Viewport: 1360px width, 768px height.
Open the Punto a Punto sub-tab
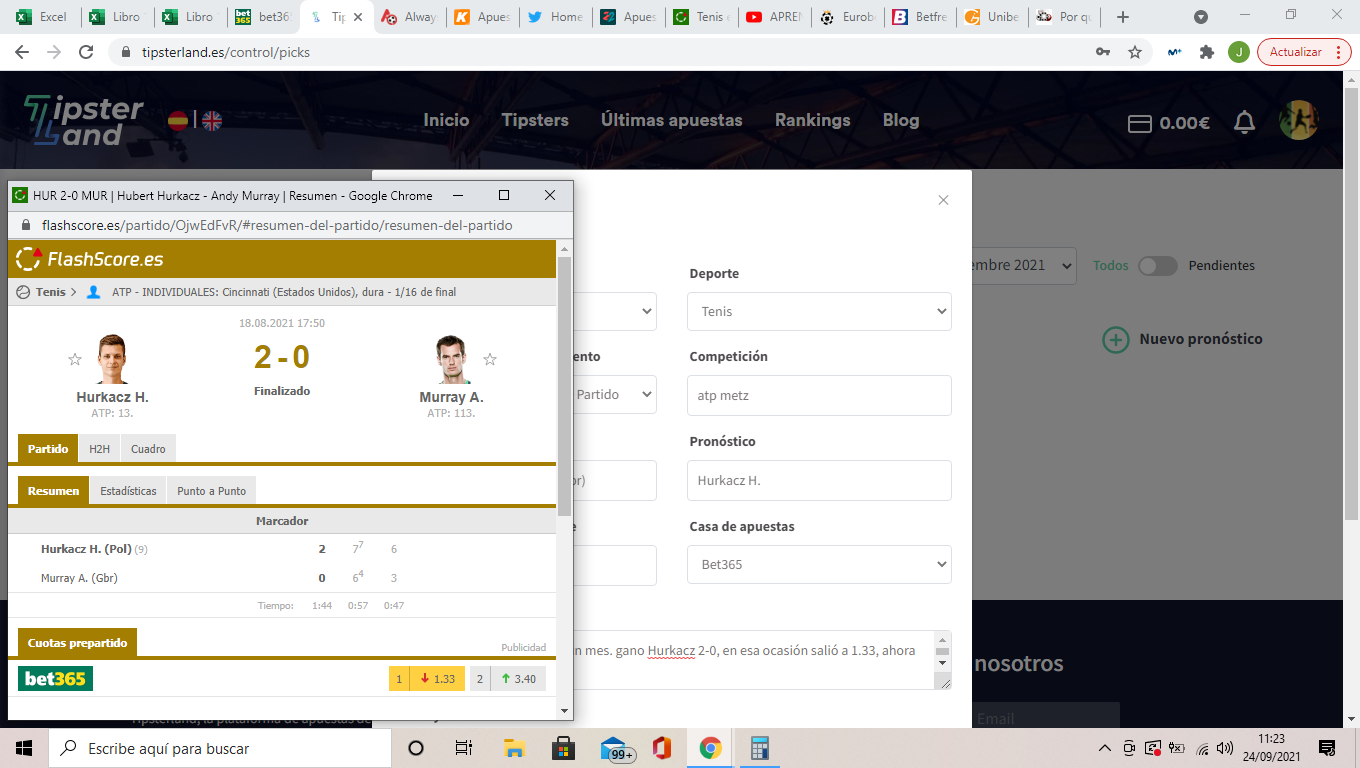tap(211, 491)
